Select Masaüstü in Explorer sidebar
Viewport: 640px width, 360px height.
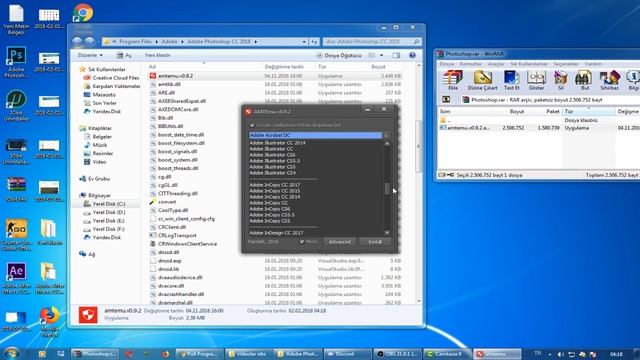(104, 94)
